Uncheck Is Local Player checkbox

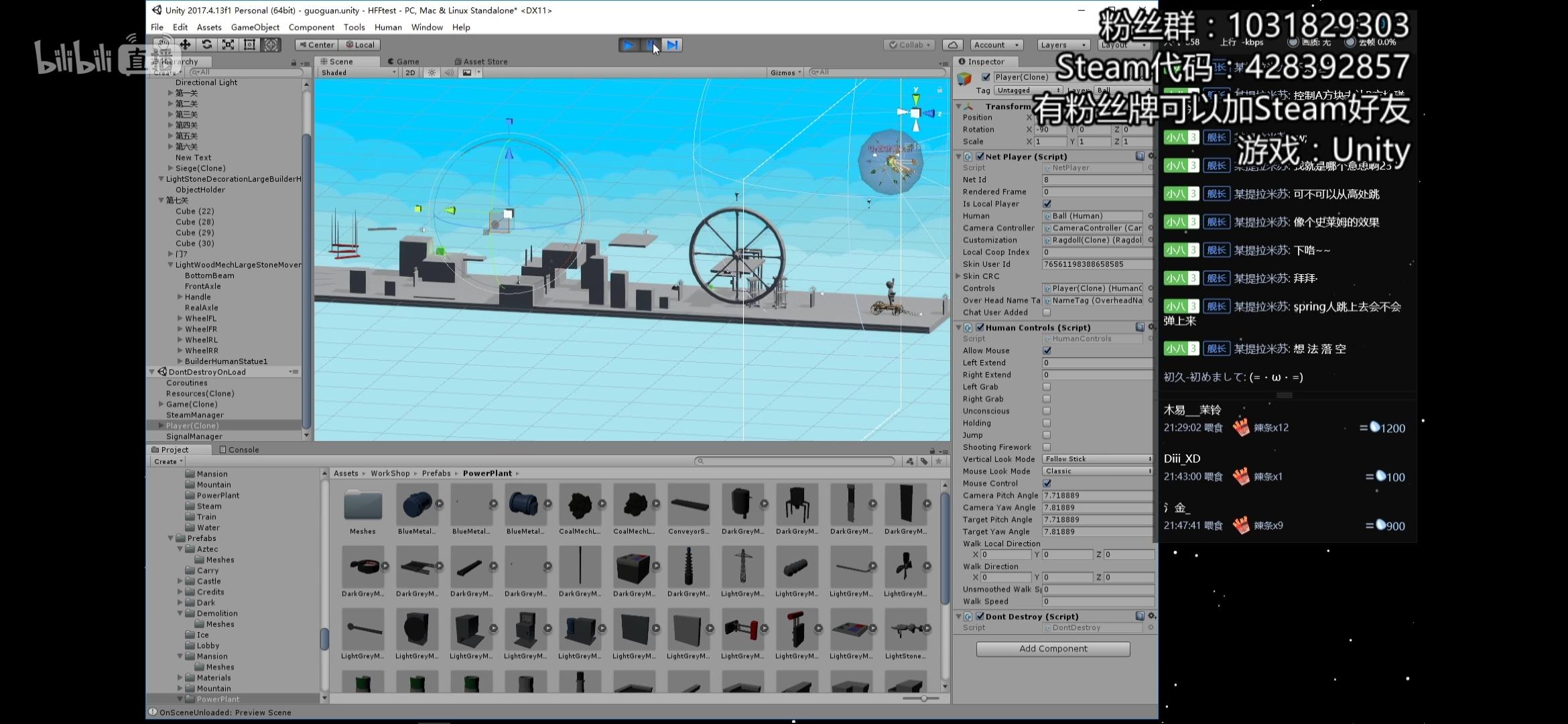(1047, 204)
